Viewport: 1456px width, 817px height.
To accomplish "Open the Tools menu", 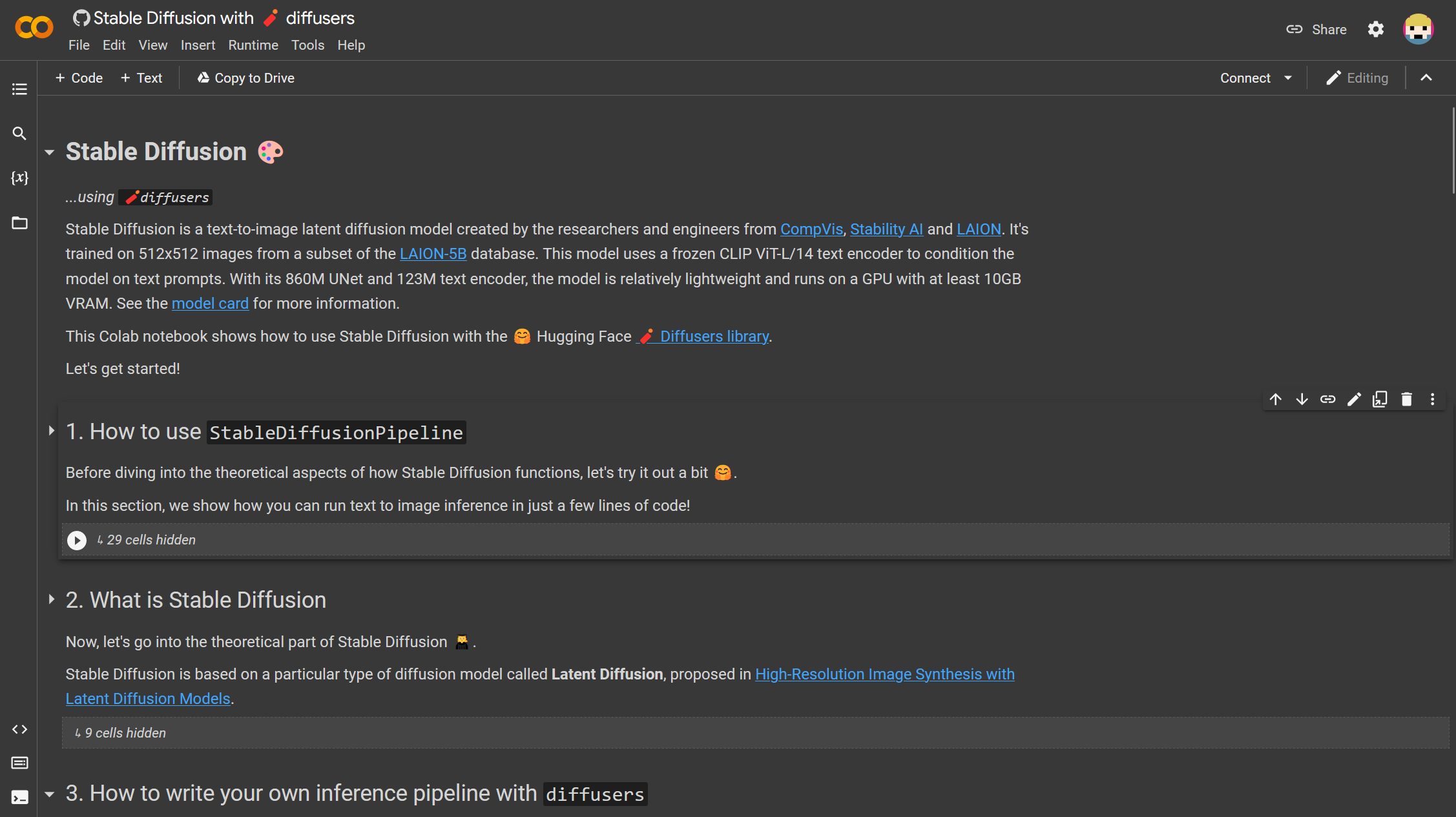I will click(307, 45).
